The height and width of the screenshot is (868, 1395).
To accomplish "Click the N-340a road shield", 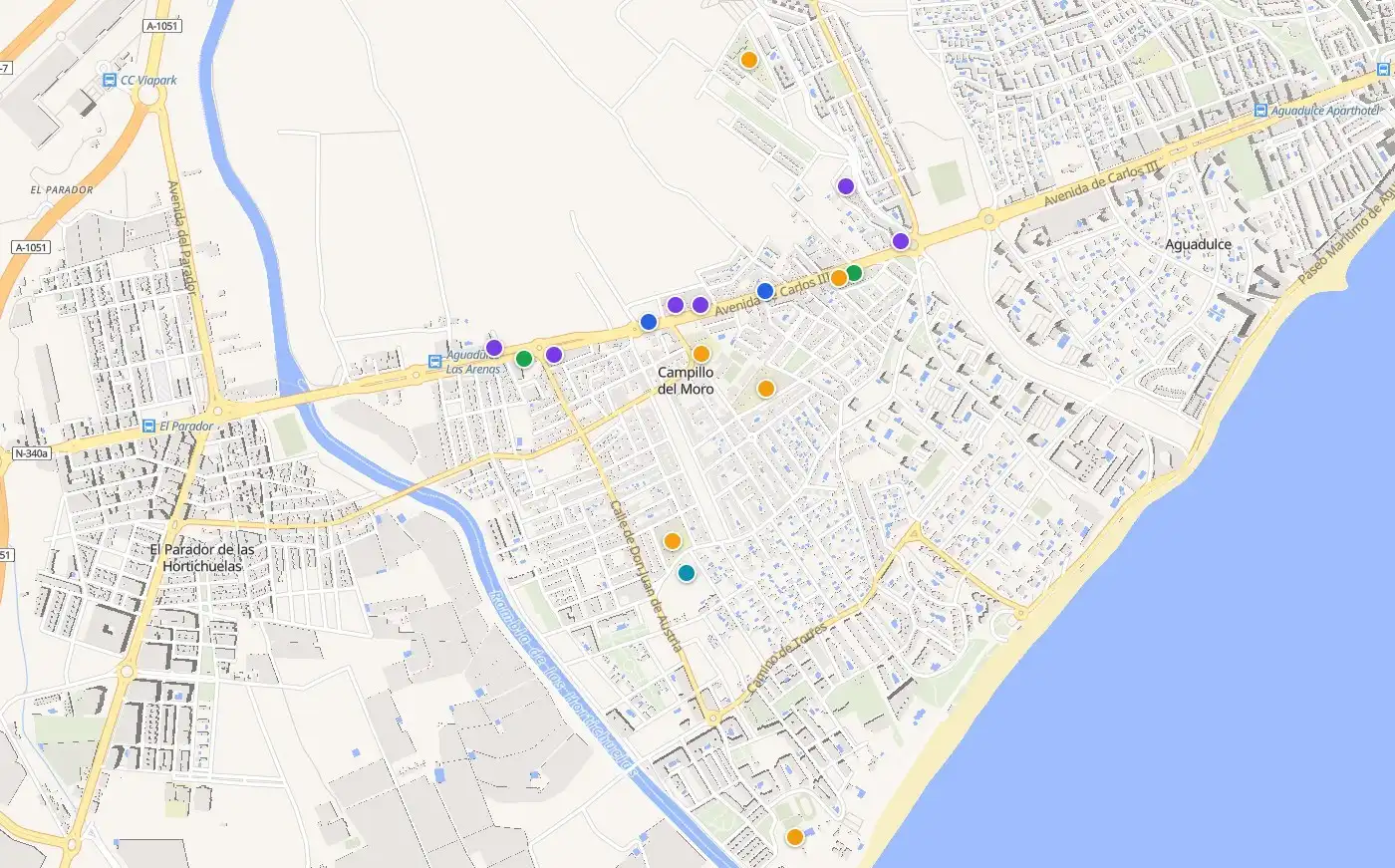I will coord(32,453).
